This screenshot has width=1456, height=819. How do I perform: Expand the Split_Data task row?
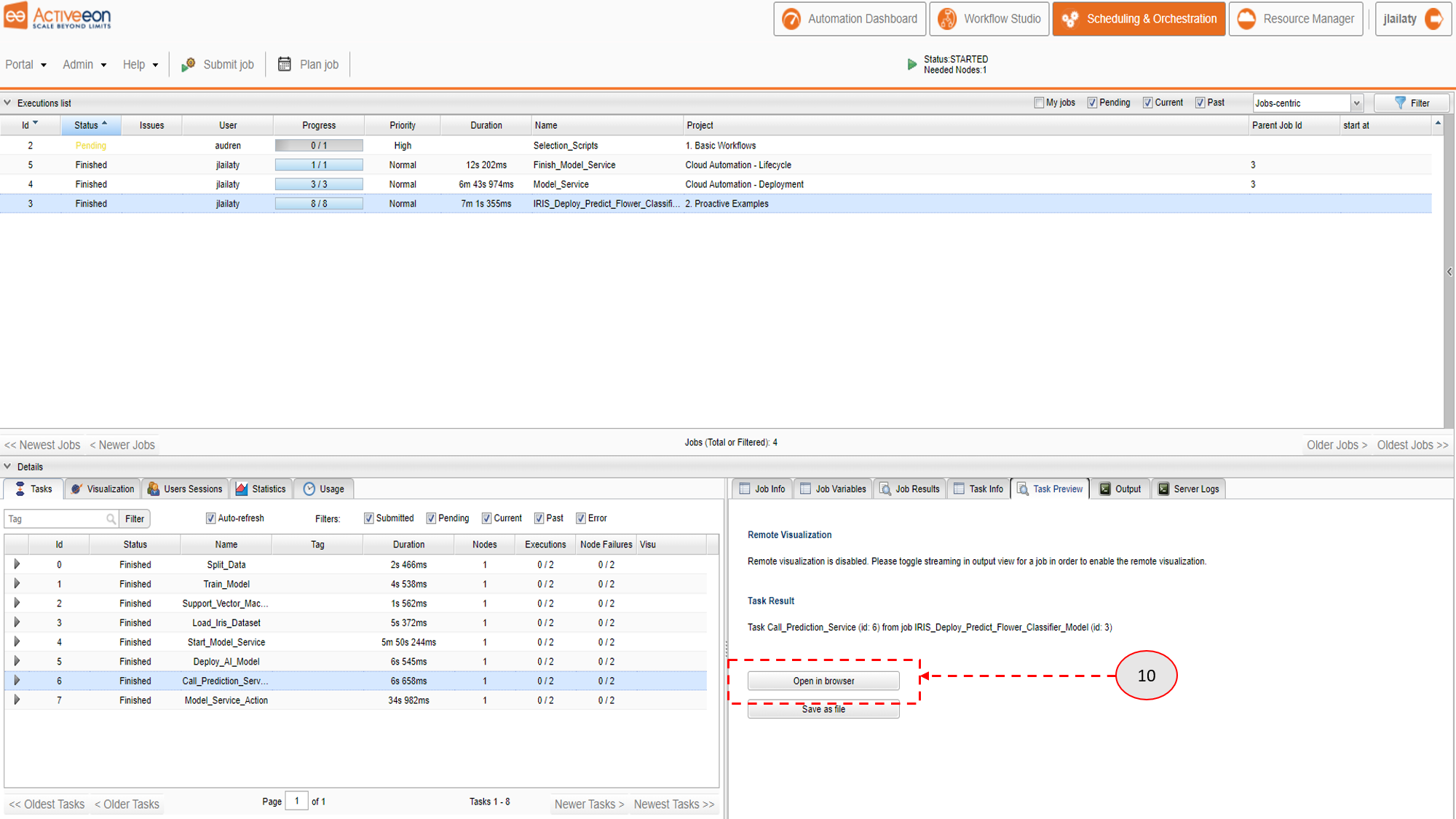tap(17, 564)
